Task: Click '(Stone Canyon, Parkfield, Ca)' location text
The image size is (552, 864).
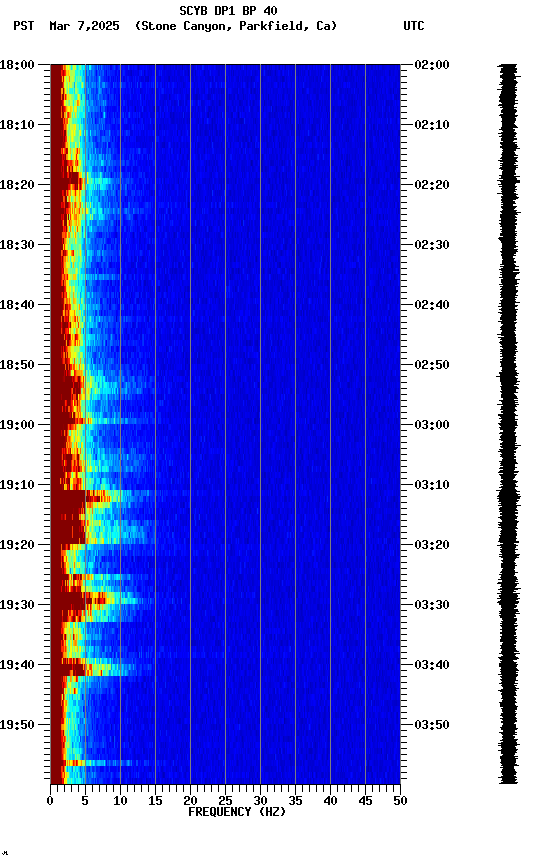Action: coord(236,26)
